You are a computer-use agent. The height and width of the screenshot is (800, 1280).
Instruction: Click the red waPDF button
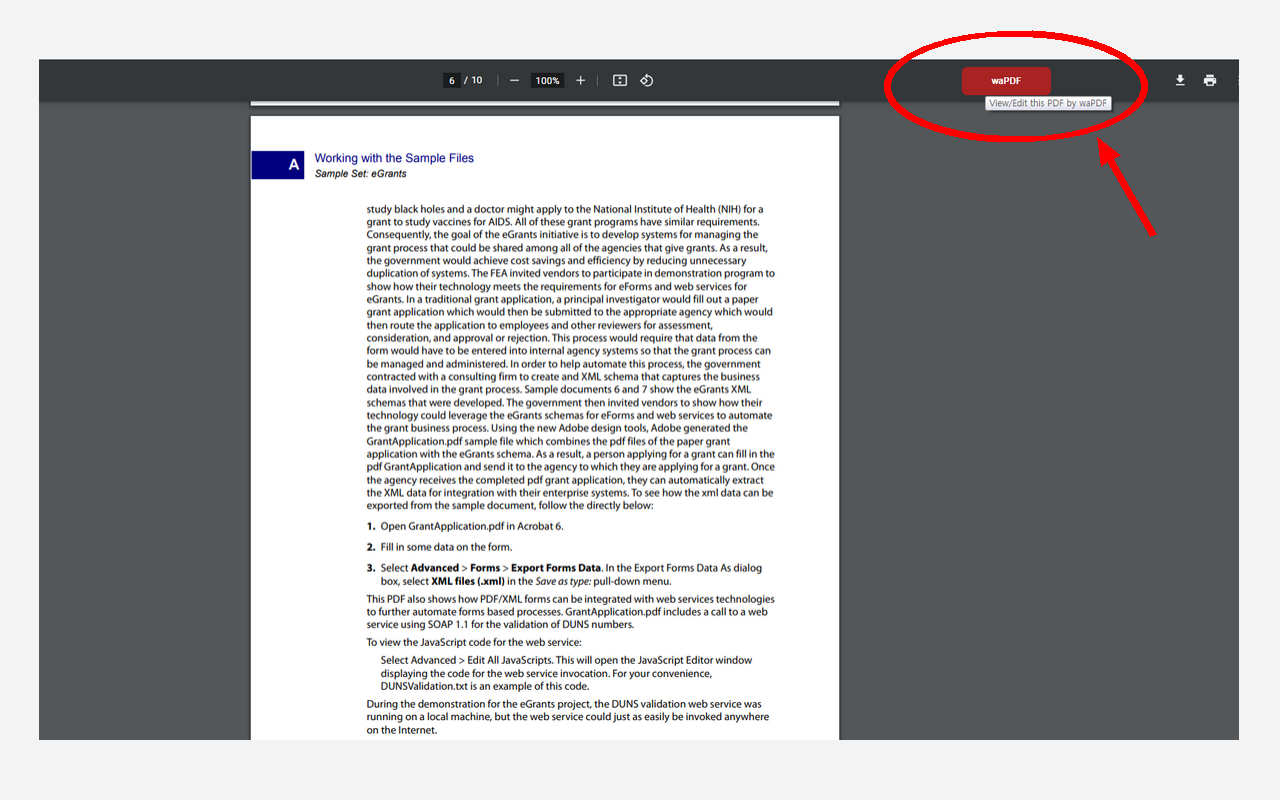(1006, 81)
